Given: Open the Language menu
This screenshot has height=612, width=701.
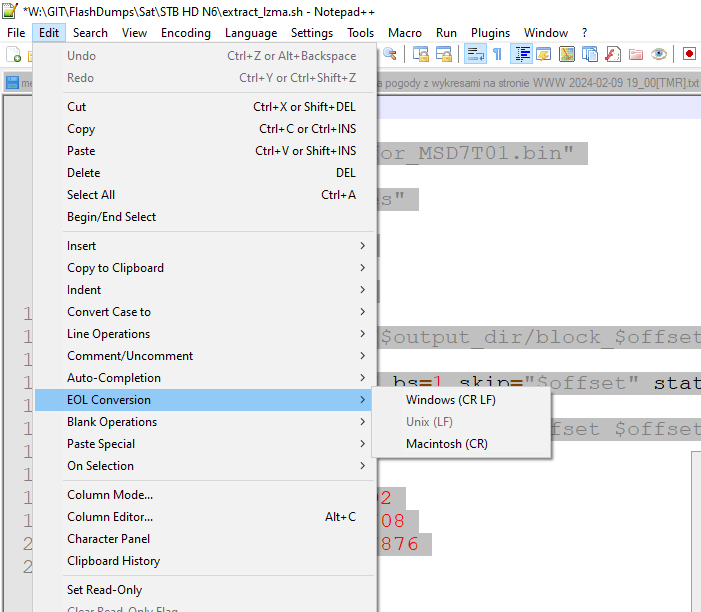Looking at the screenshot, I should pyautogui.click(x=251, y=33).
